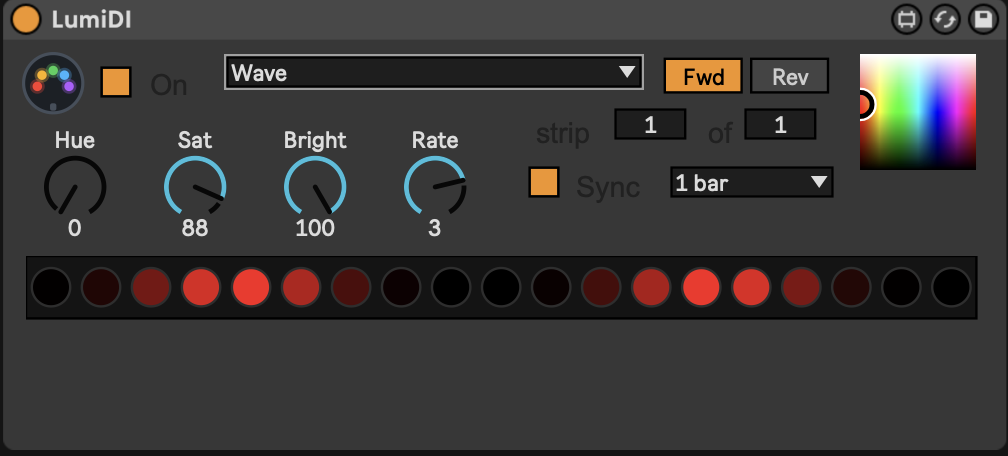Click the last LED in the strip preview

coord(951,287)
